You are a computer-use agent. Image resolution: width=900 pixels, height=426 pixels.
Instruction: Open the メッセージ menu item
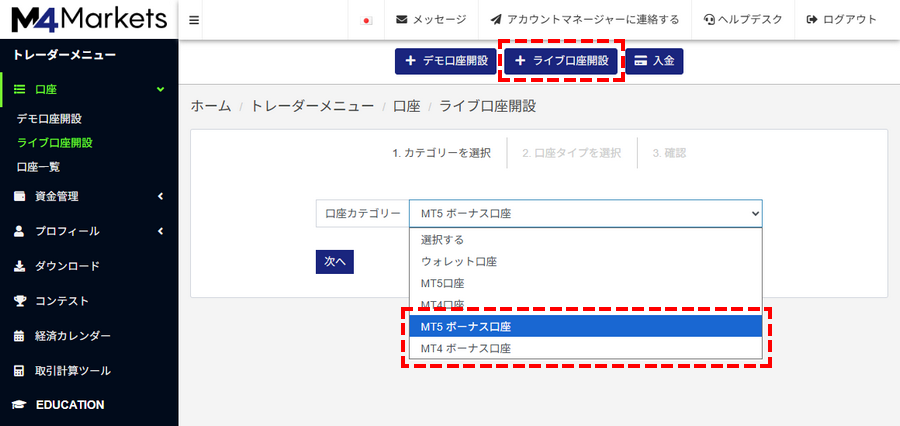coord(431,20)
